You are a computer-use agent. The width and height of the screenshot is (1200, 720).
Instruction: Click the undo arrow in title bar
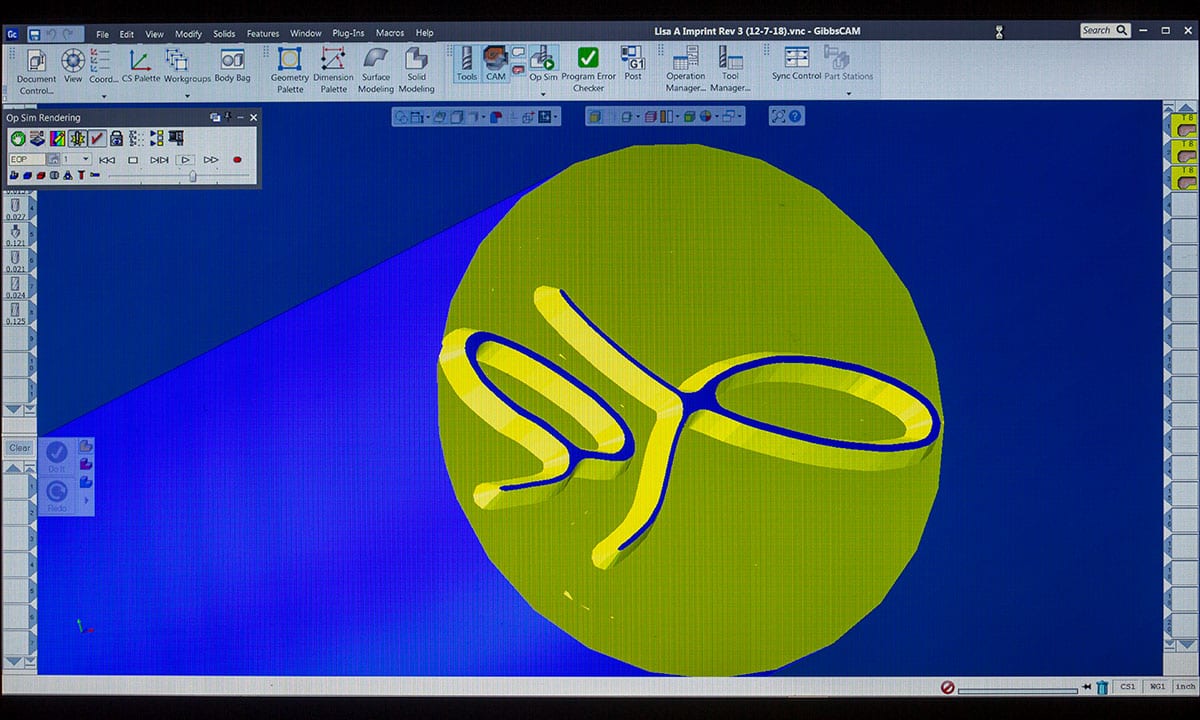coord(51,33)
